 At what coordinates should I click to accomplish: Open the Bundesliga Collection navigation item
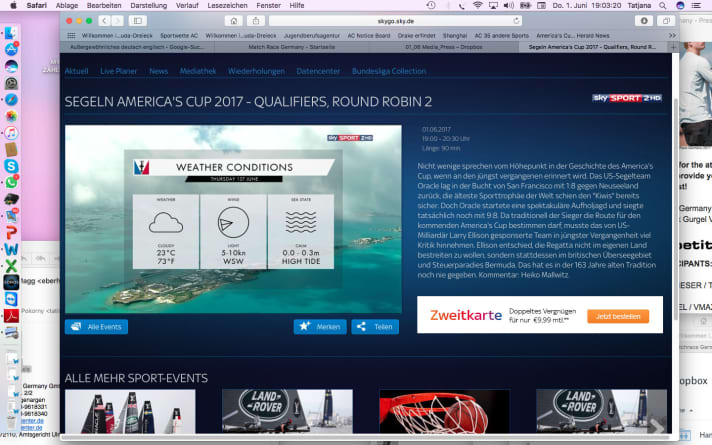point(389,71)
